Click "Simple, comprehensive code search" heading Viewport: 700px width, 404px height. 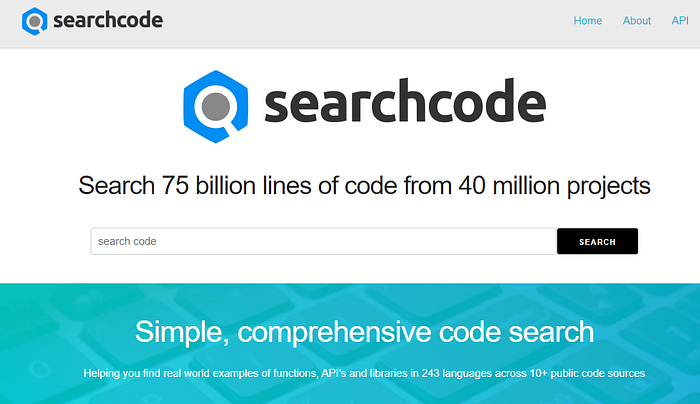(x=364, y=332)
